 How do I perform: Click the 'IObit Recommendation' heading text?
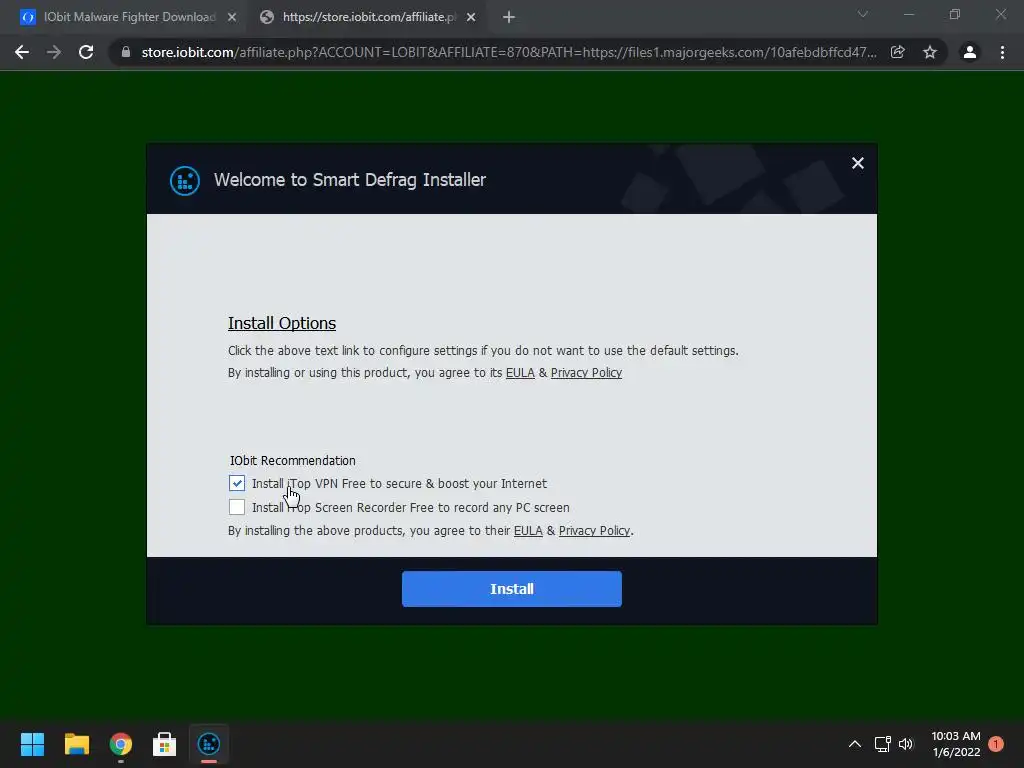pyautogui.click(x=293, y=460)
